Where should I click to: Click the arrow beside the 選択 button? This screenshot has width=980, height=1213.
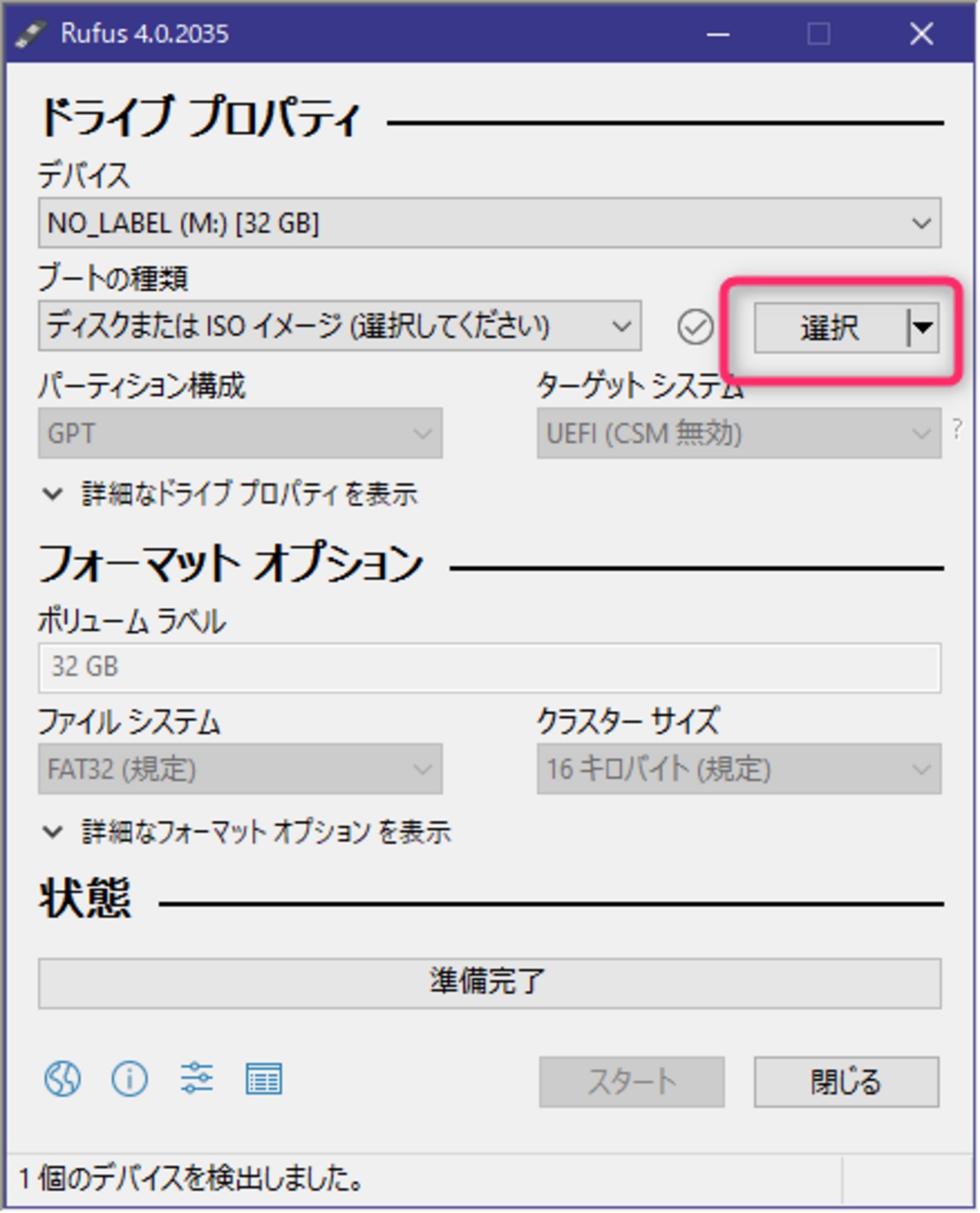tap(923, 327)
